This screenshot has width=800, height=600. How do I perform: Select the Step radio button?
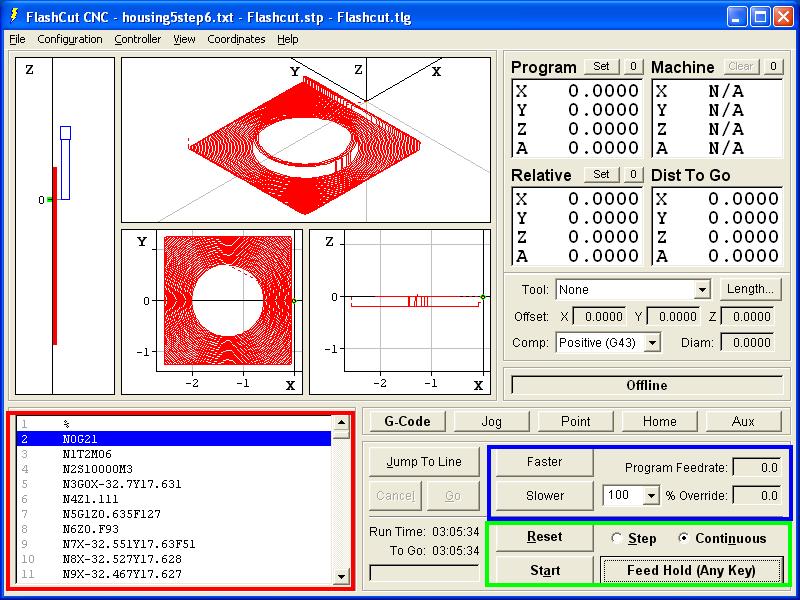pyautogui.click(x=617, y=538)
